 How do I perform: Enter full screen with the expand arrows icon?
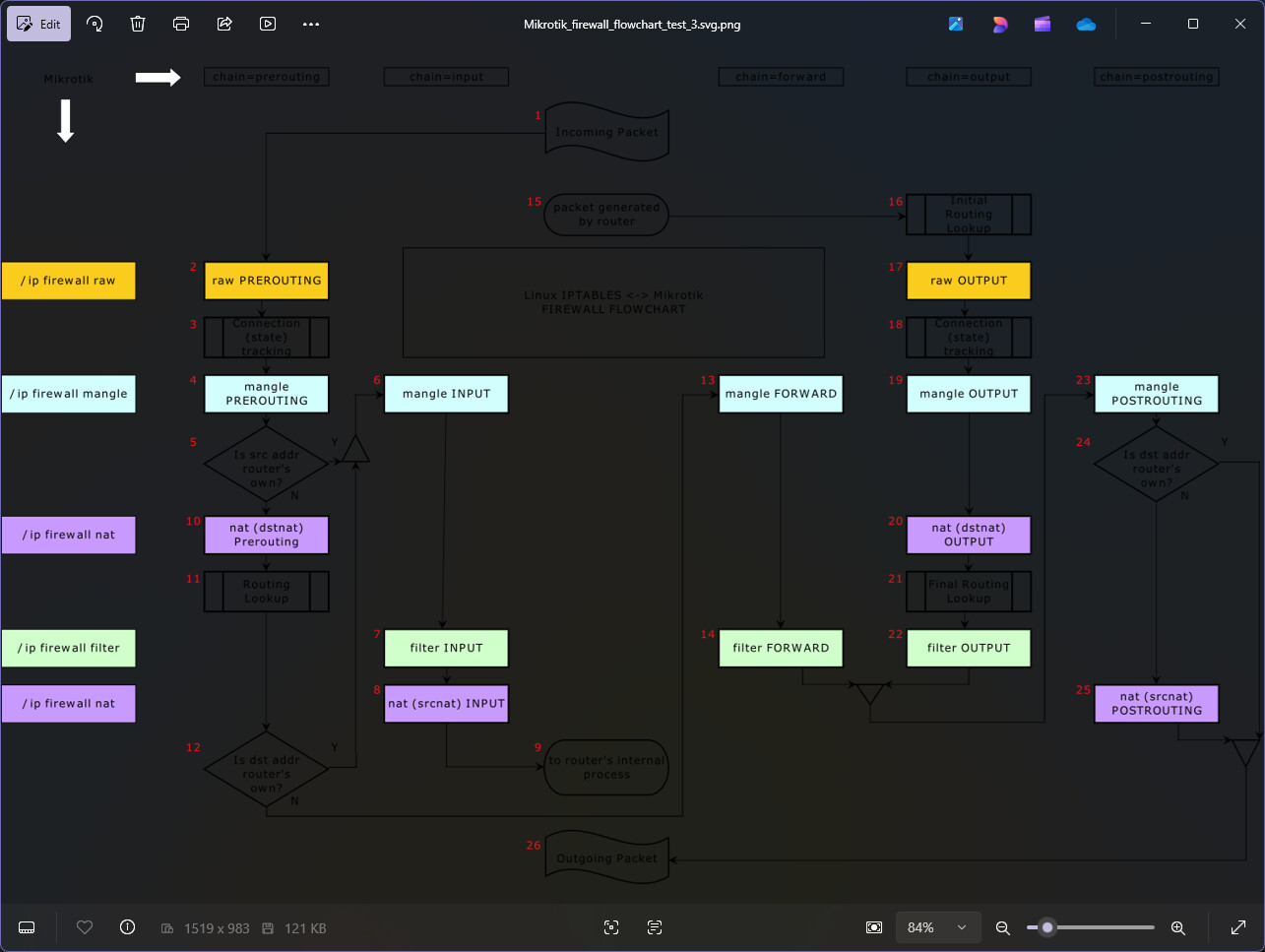[x=1238, y=927]
